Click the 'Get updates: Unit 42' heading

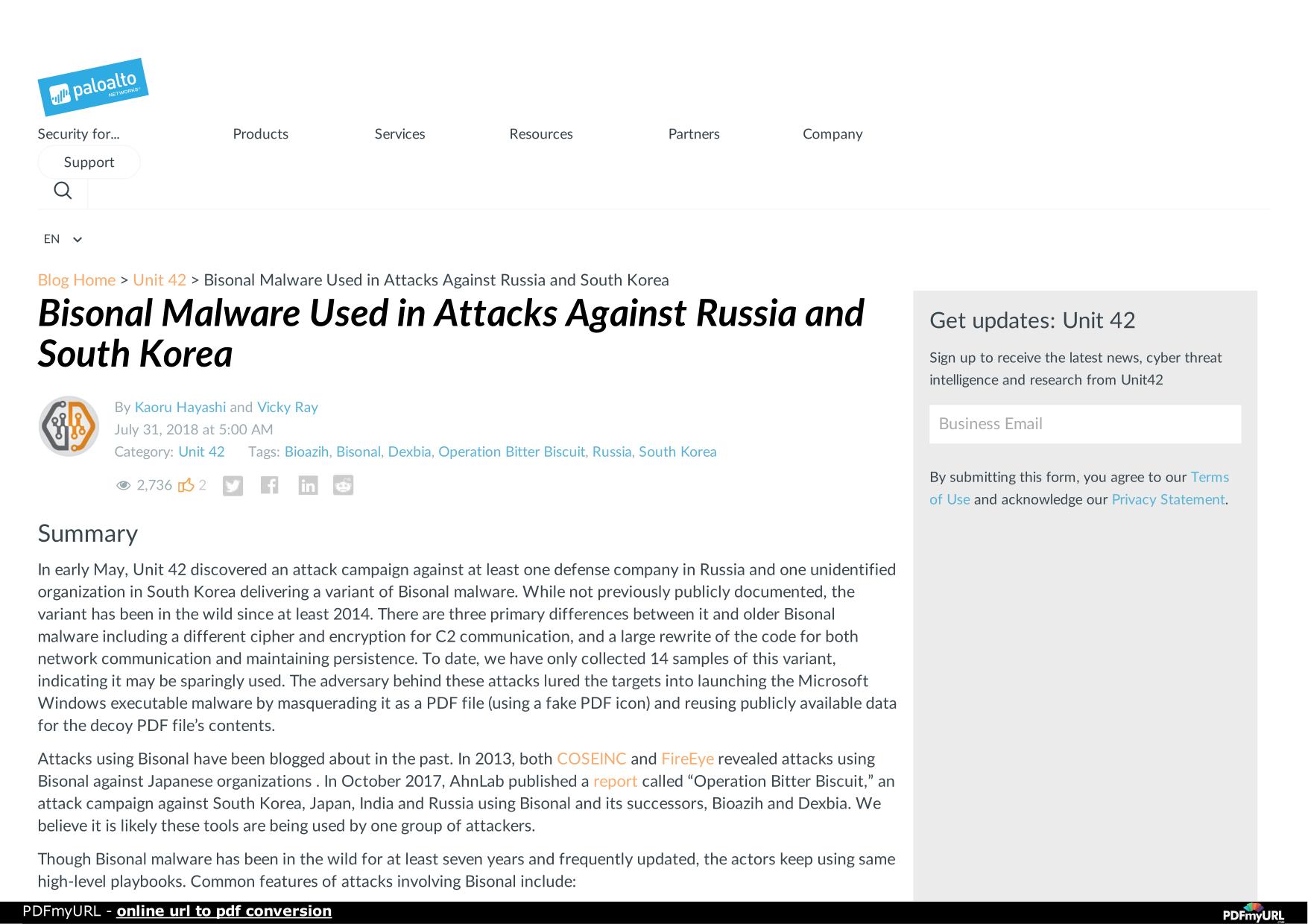(1032, 320)
